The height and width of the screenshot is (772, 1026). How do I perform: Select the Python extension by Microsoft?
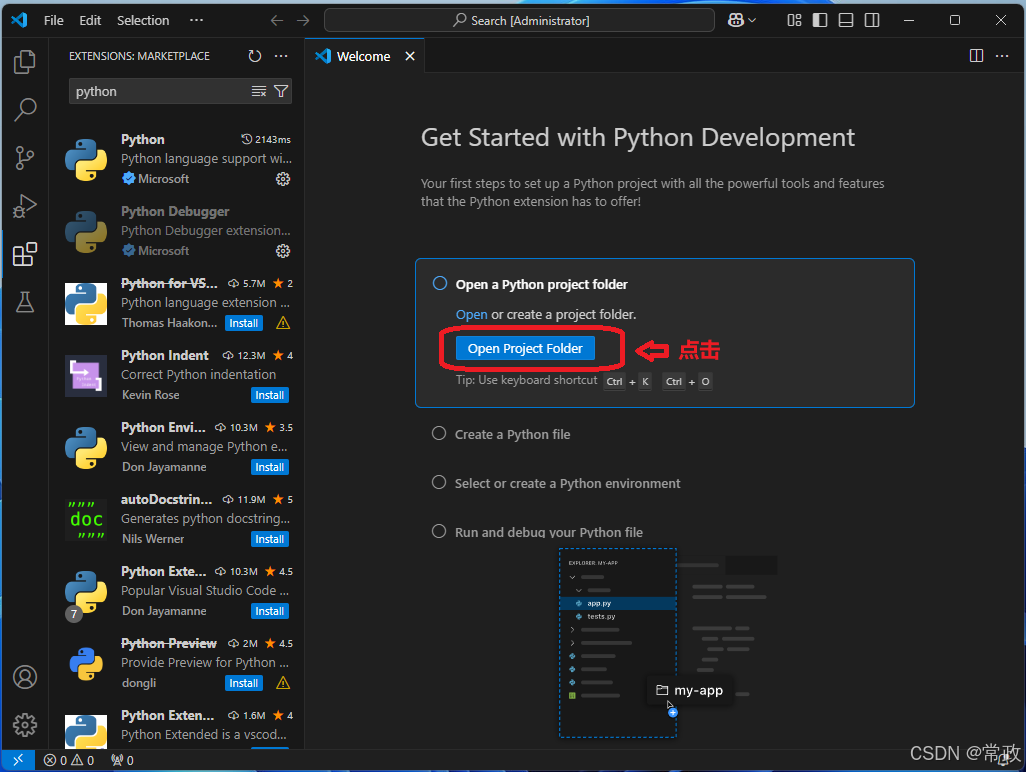pyautogui.click(x=177, y=159)
